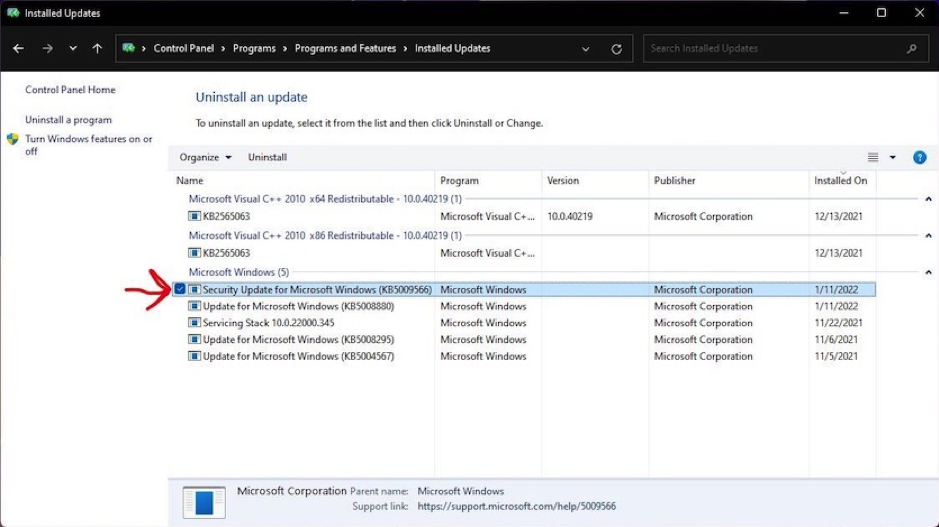Click Programs in the breadcrumb path
Image resolution: width=939 pixels, height=527 pixels.
[253, 48]
